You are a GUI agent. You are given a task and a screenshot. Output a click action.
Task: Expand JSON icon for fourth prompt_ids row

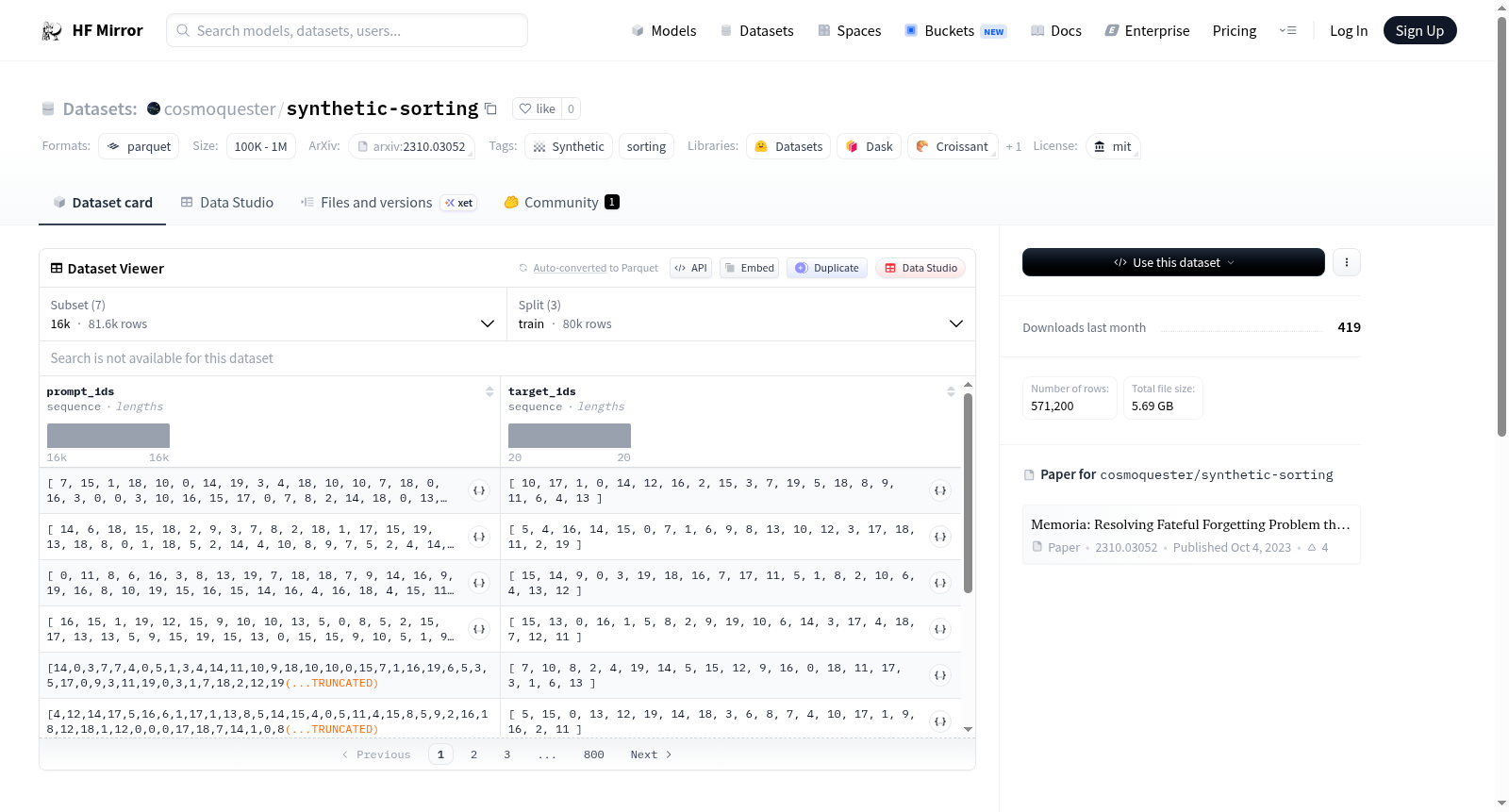tap(479, 629)
